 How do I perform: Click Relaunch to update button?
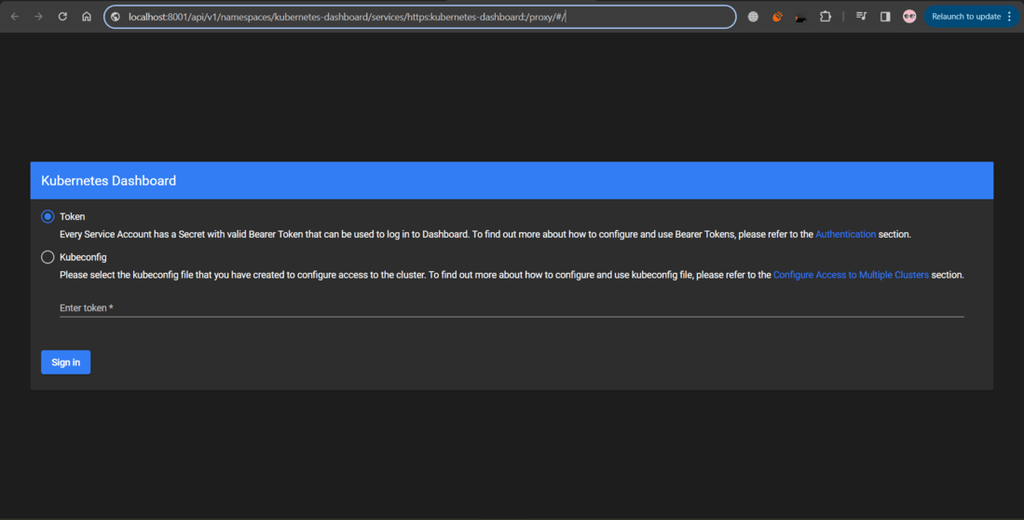pyautogui.click(x=966, y=16)
